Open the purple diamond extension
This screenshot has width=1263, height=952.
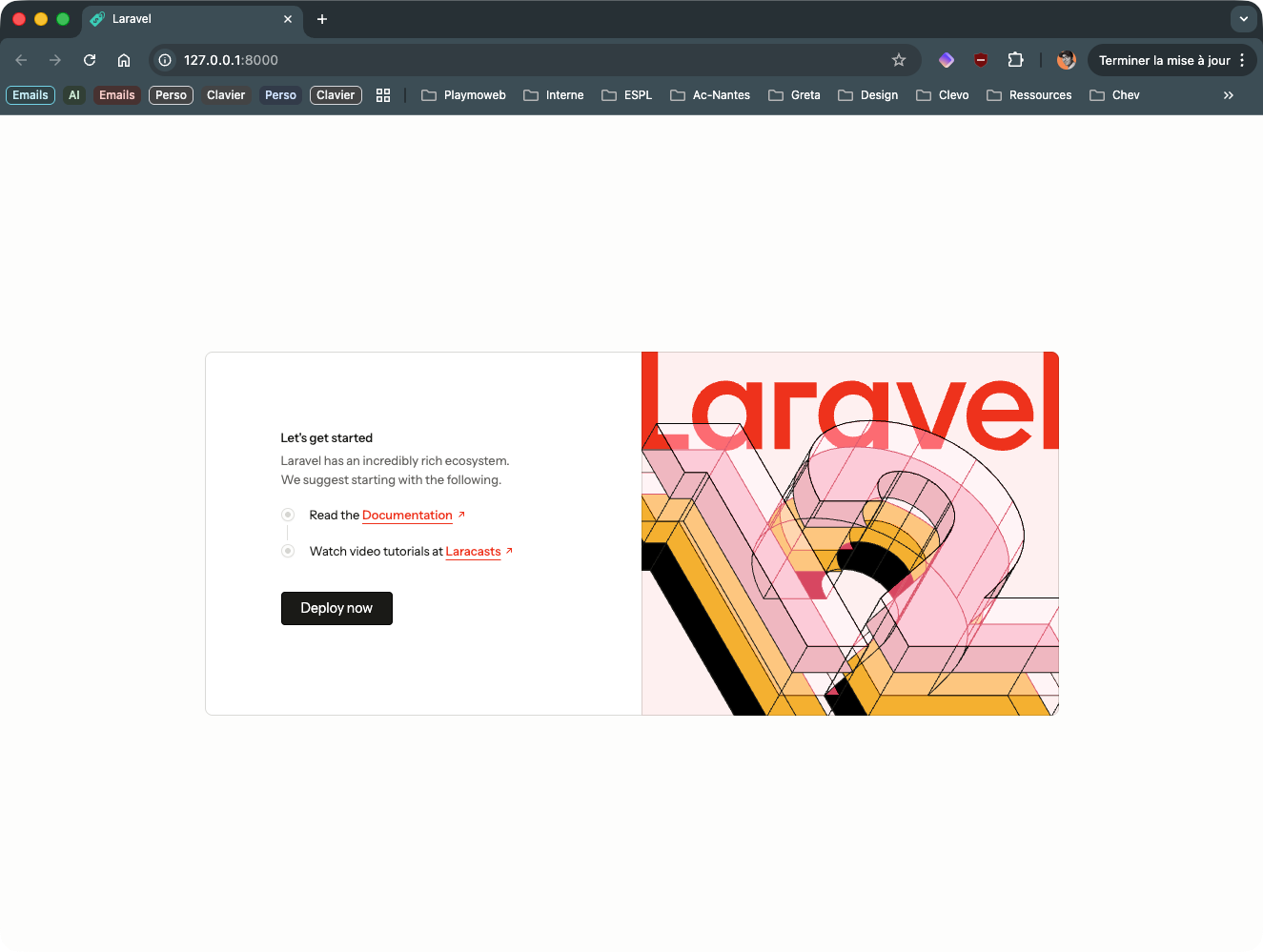(x=946, y=59)
